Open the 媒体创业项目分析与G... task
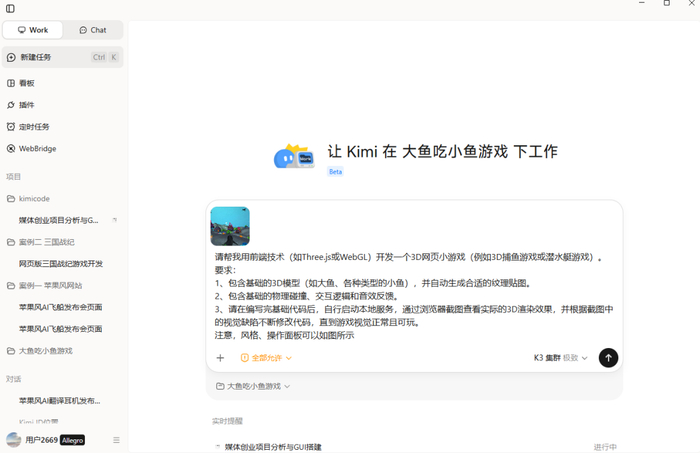 click(58, 220)
